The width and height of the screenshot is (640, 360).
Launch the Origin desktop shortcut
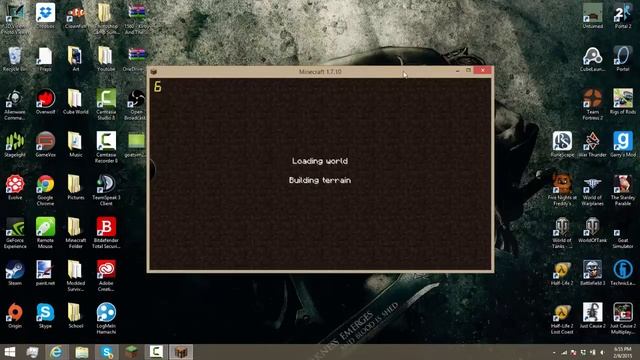15,316
